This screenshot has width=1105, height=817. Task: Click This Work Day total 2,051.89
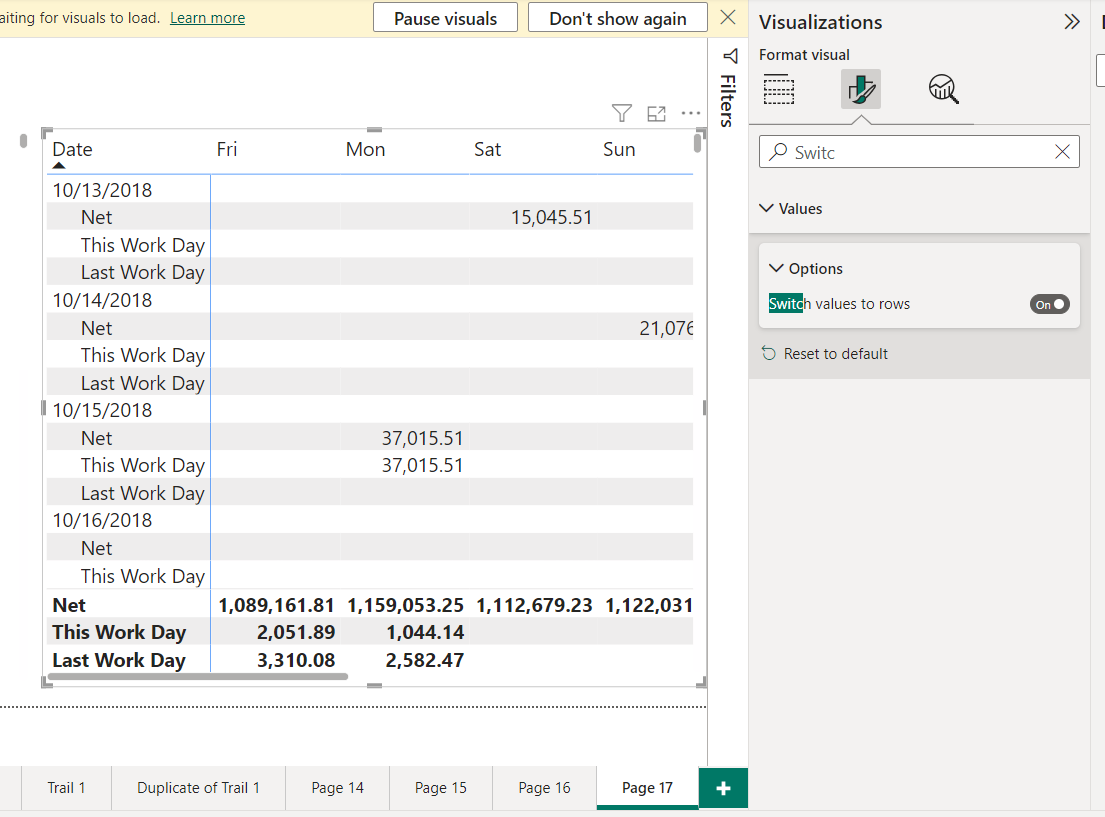(x=296, y=632)
